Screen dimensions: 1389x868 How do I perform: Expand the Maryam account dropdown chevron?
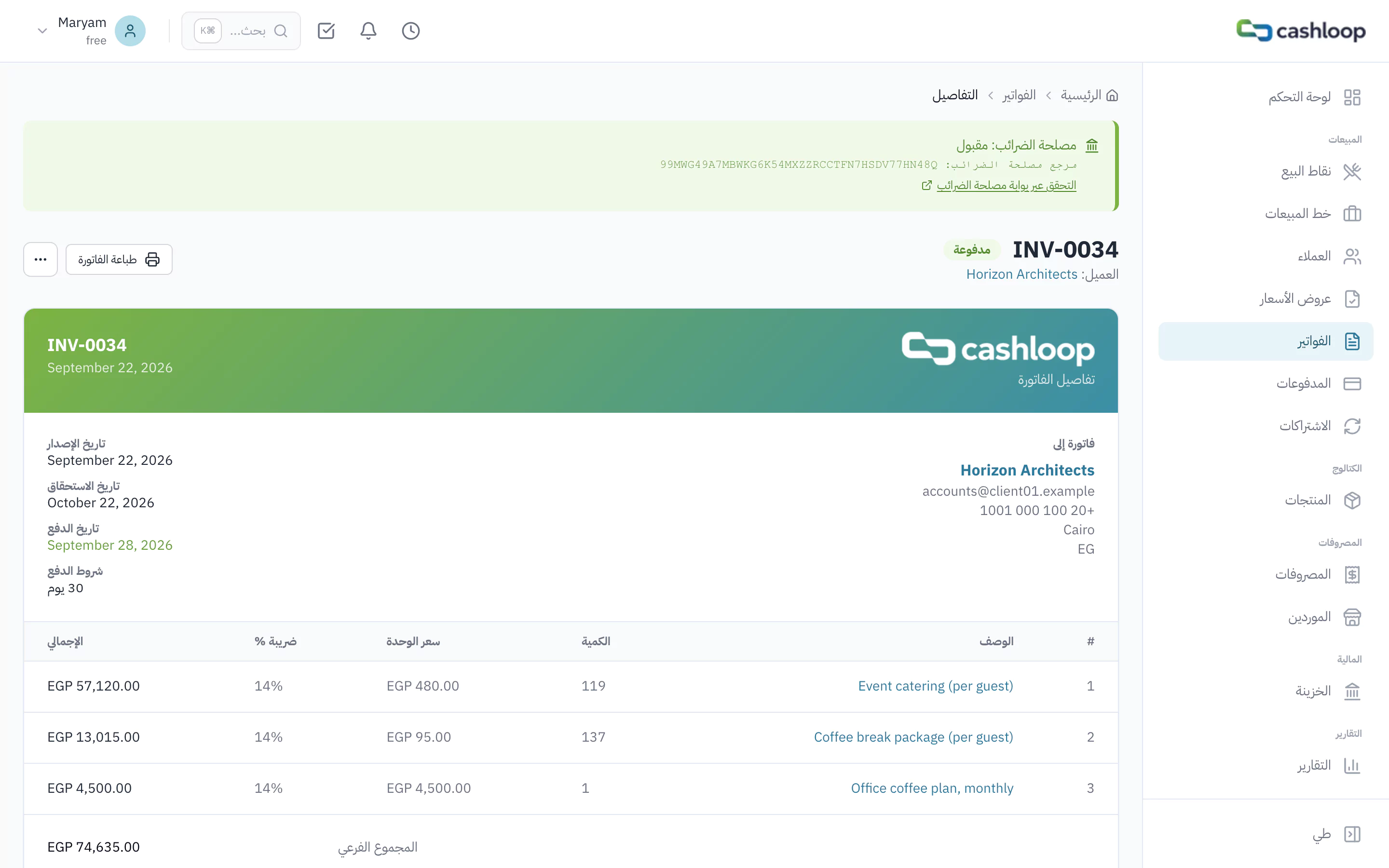pyautogui.click(x=42, y=31)
